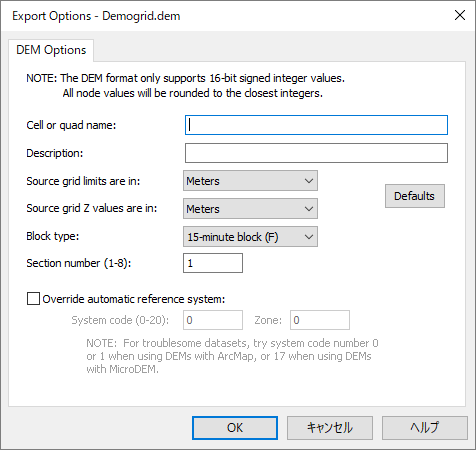The width and height of the screenshot is (476, 450).
Task: Click the troublesome datasets NOTE text
Action: 232,356
